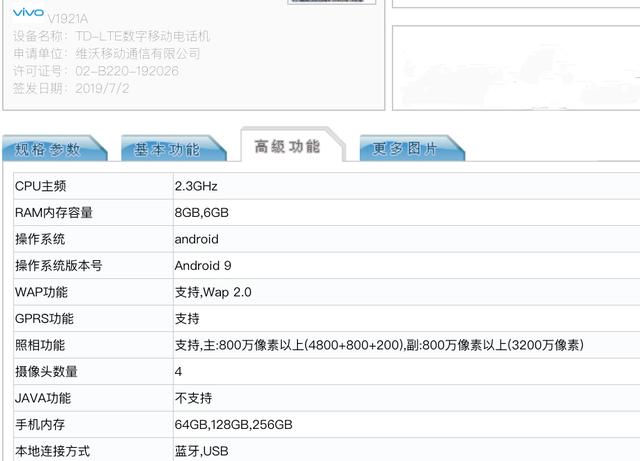
Task: Select the 设备名称 TD-LTE数字移动电话机 line
Action: pyautogui.click(x=111, y=36)
